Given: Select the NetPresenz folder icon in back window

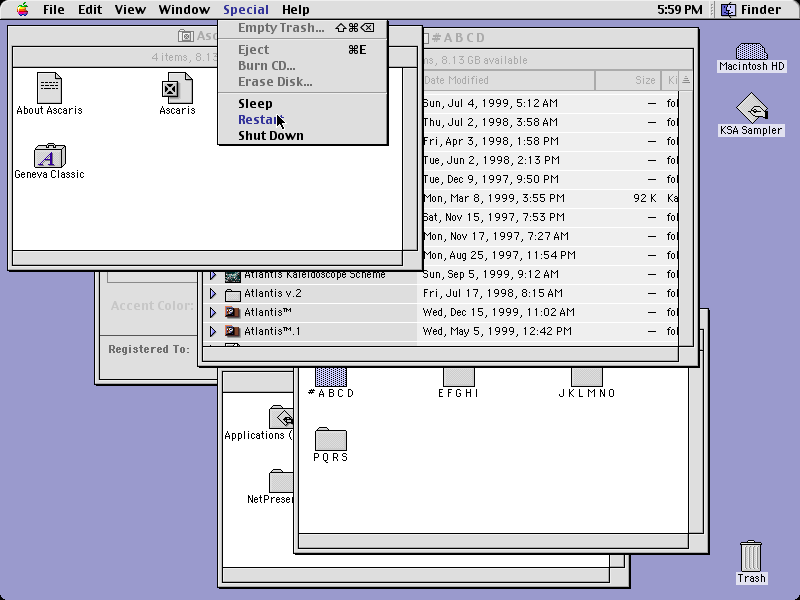Looking at the screenshot, I should [281, 481].
